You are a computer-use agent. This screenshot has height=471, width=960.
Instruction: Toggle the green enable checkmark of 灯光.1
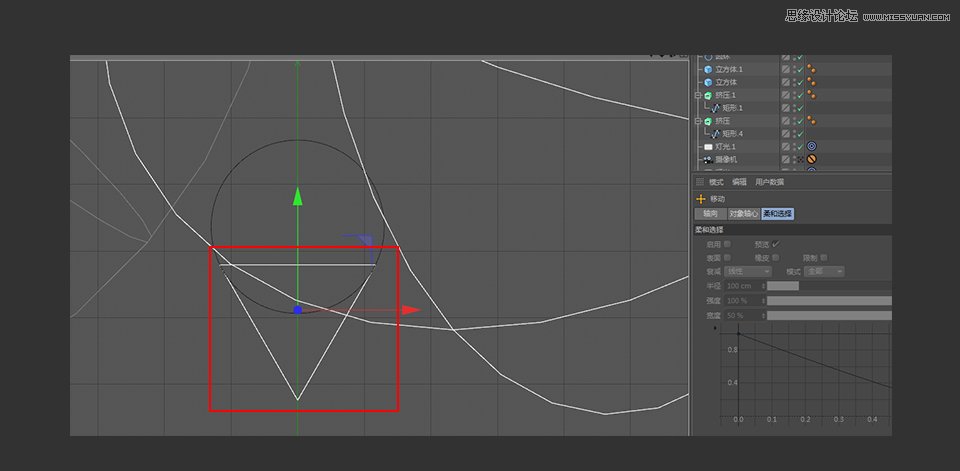pyautogui.click(x=800, y=146)
